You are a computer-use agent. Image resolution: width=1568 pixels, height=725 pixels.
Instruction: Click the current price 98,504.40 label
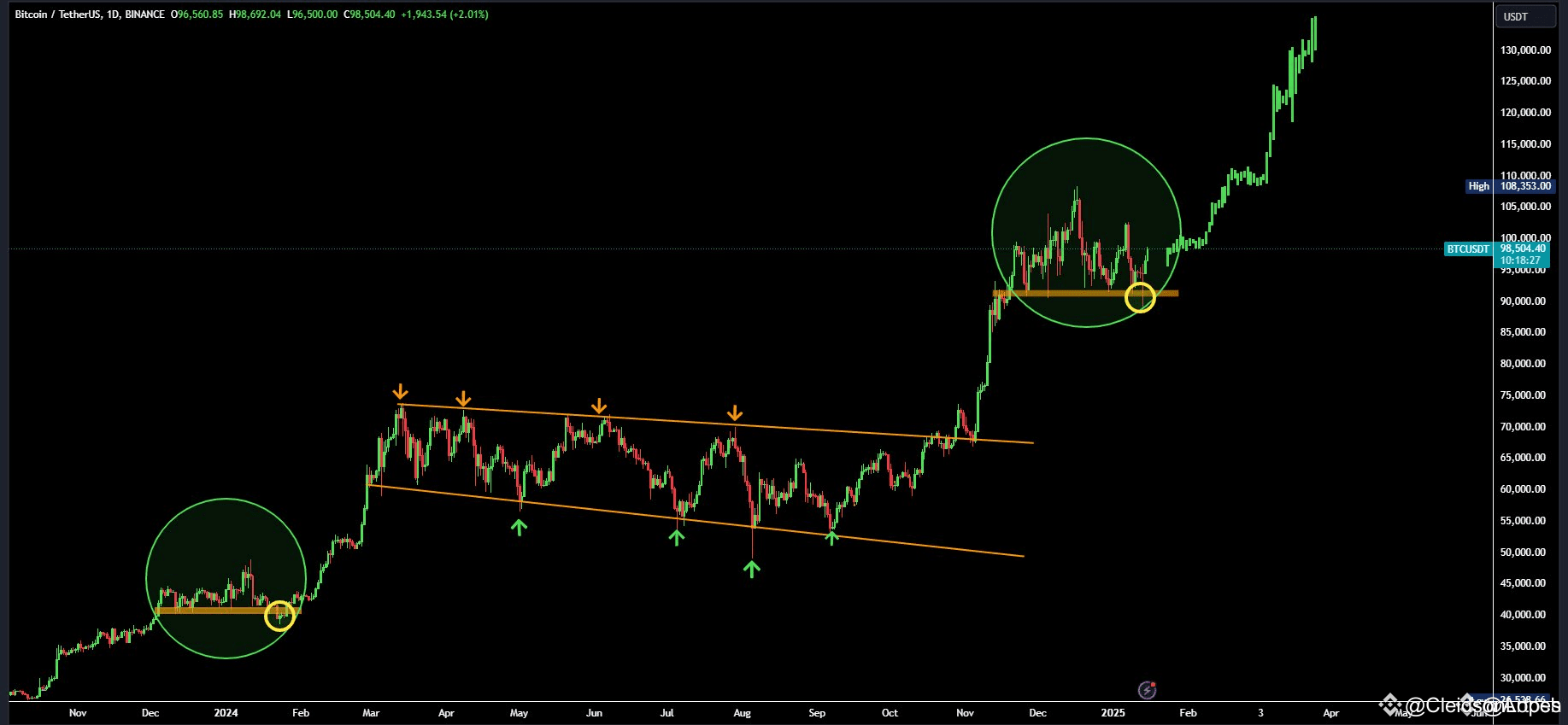1523,248
